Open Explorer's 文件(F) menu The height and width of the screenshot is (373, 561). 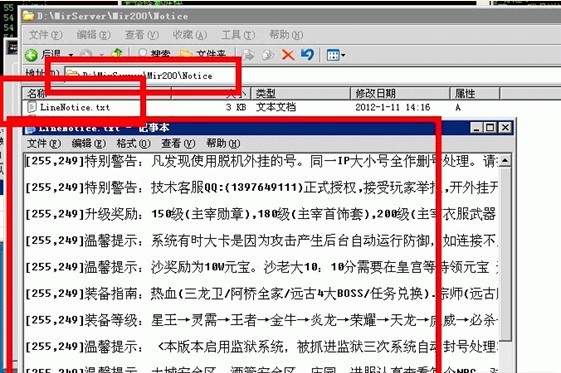pos(45,35)
